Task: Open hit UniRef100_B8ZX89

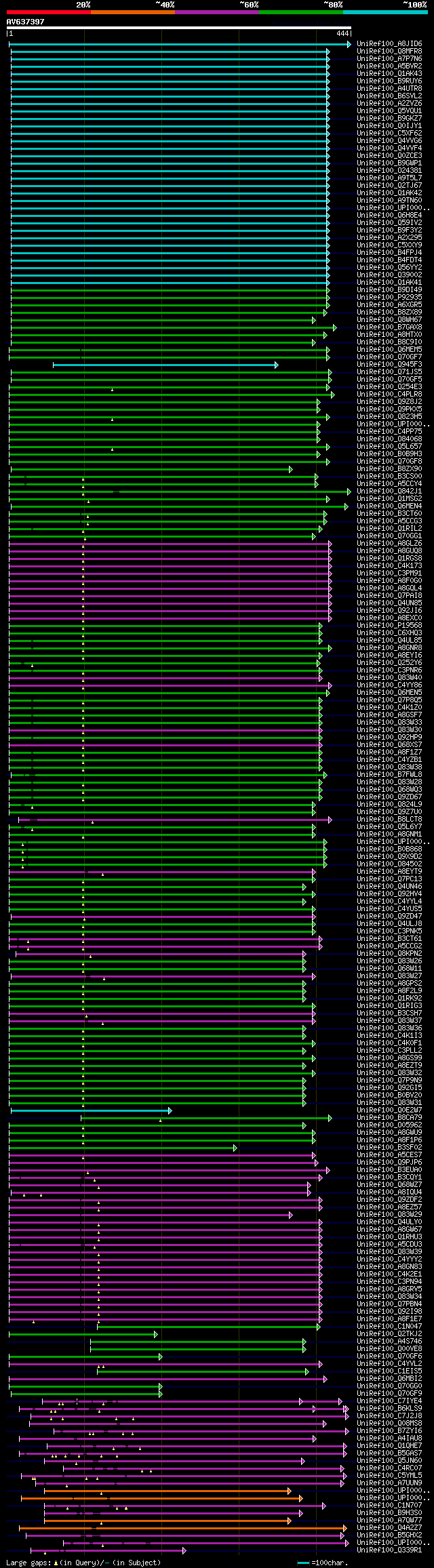Action: coord(389,313)
